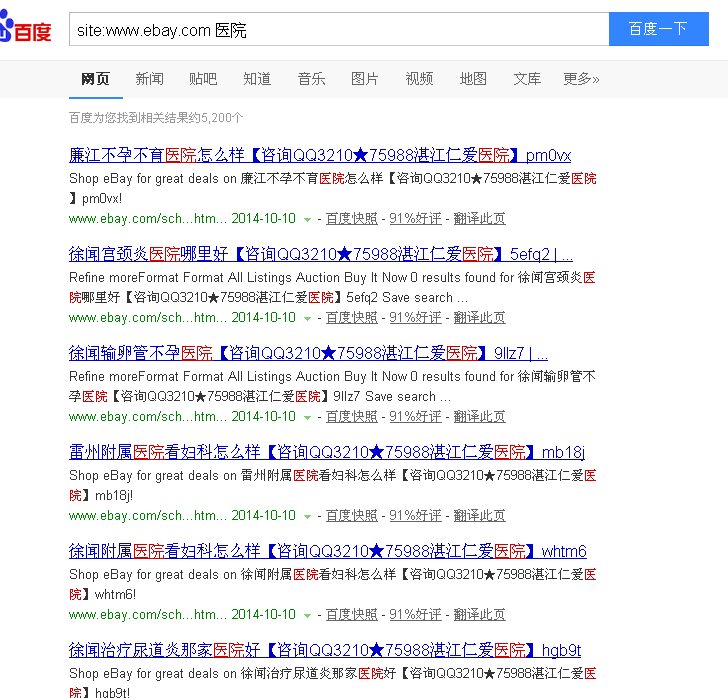This screenshot has height=698, width=728.
Task: Expand dropdown arrow on the whtm6 result
Action: pyautogui.click(x=307, y=615)
